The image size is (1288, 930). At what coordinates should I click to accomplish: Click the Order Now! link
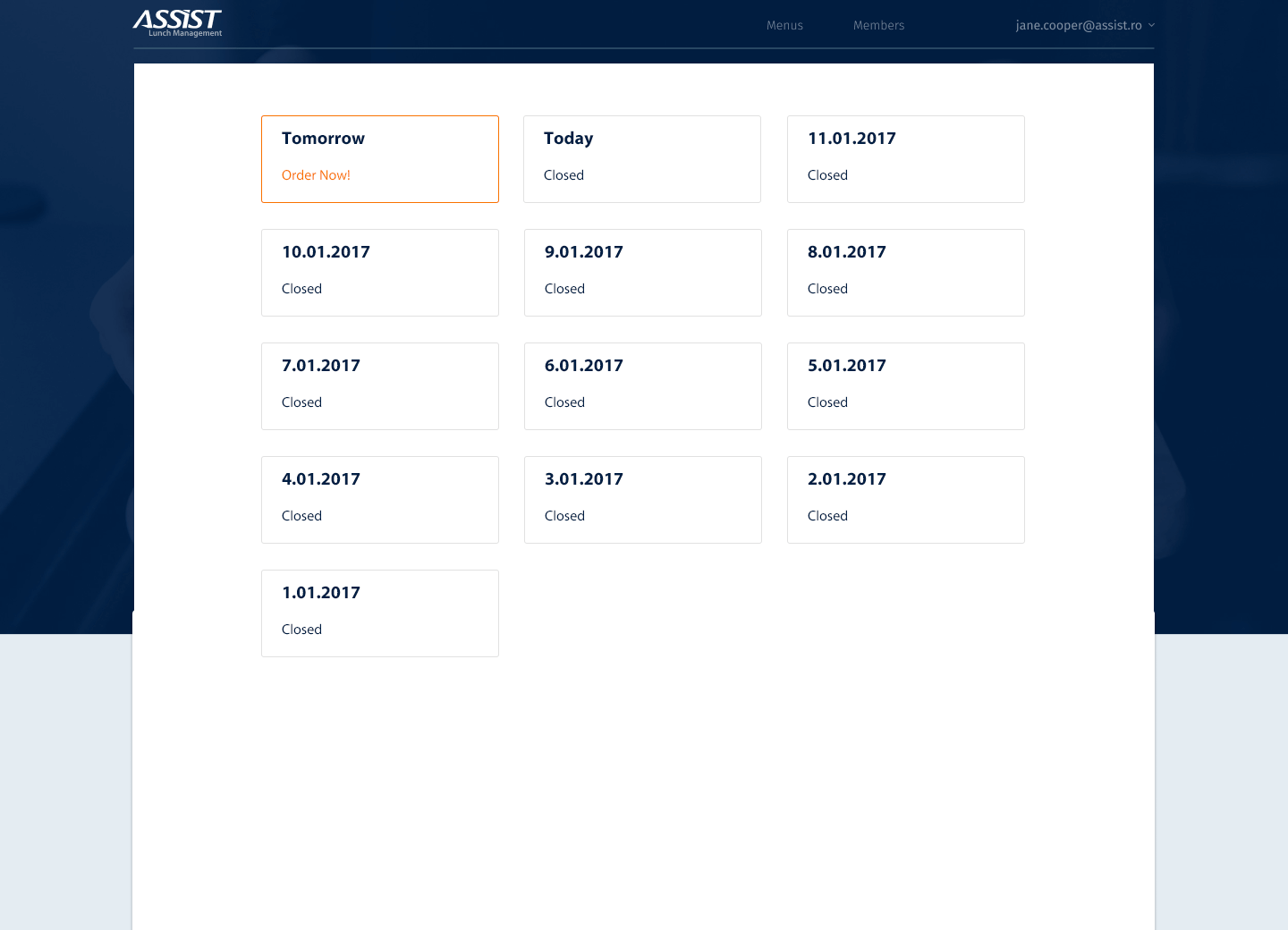click(x=316, y=175)
